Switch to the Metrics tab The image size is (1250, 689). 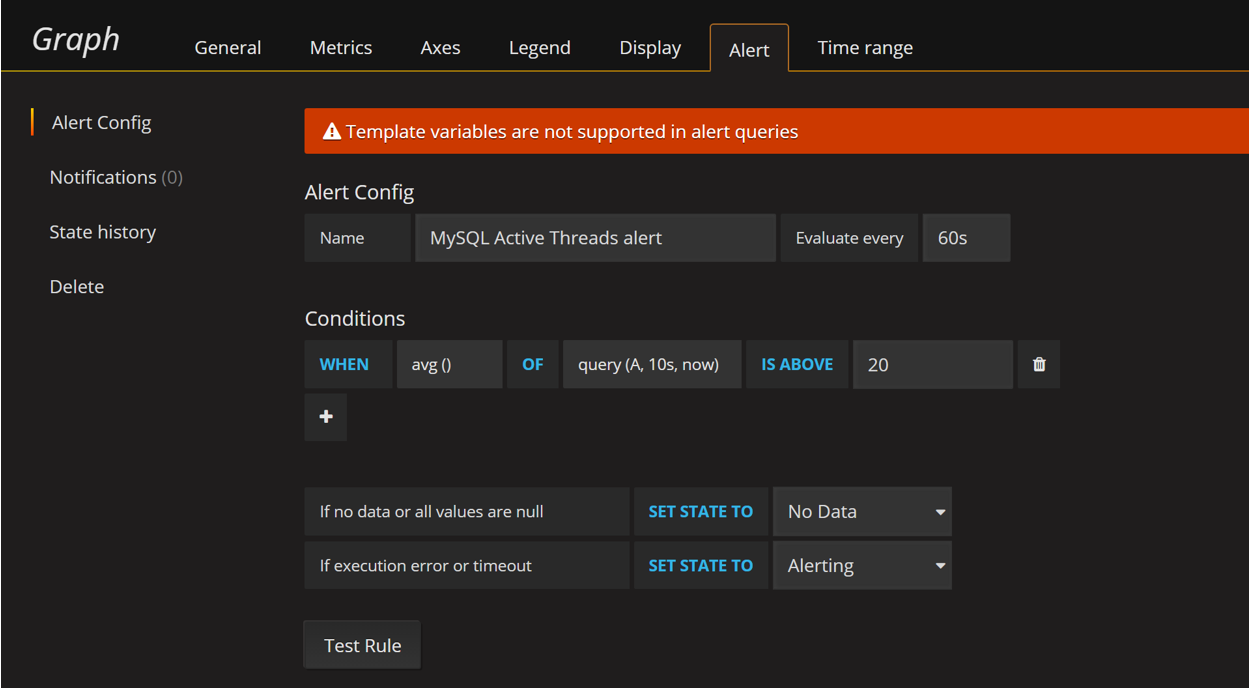pos(341,47)
